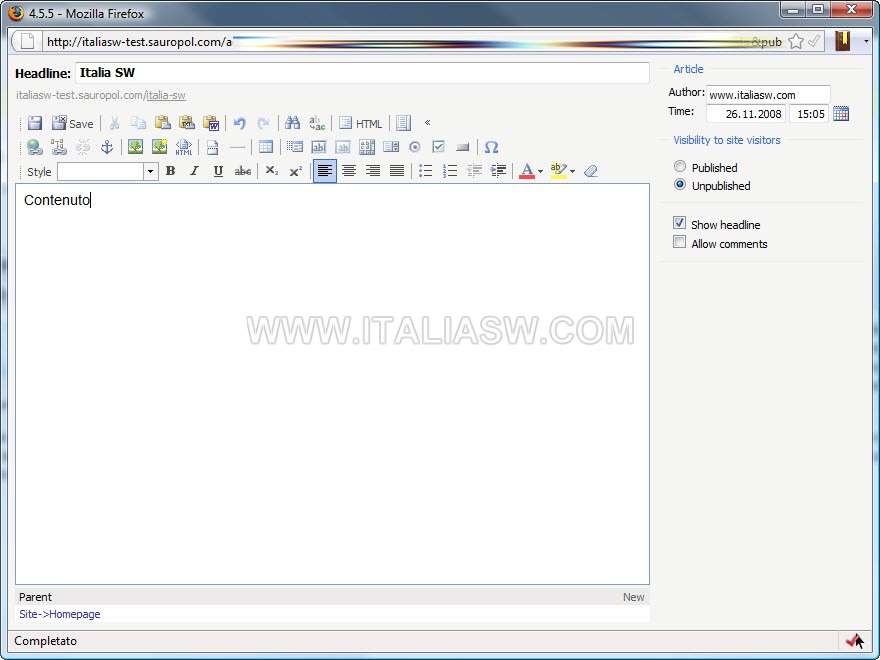Insert a link with the globe chain icon
880x660 pixels.
click(x=35, y=147)
